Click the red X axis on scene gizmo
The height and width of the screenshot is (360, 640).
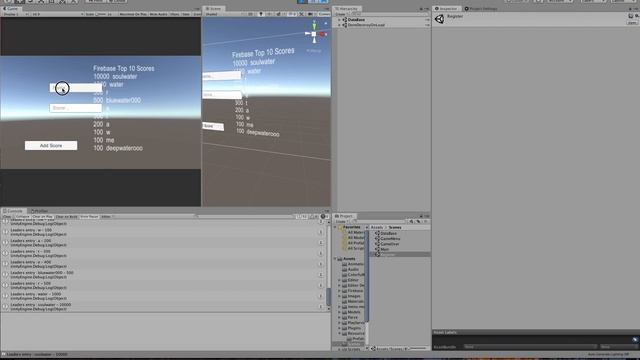click(322, 34)
